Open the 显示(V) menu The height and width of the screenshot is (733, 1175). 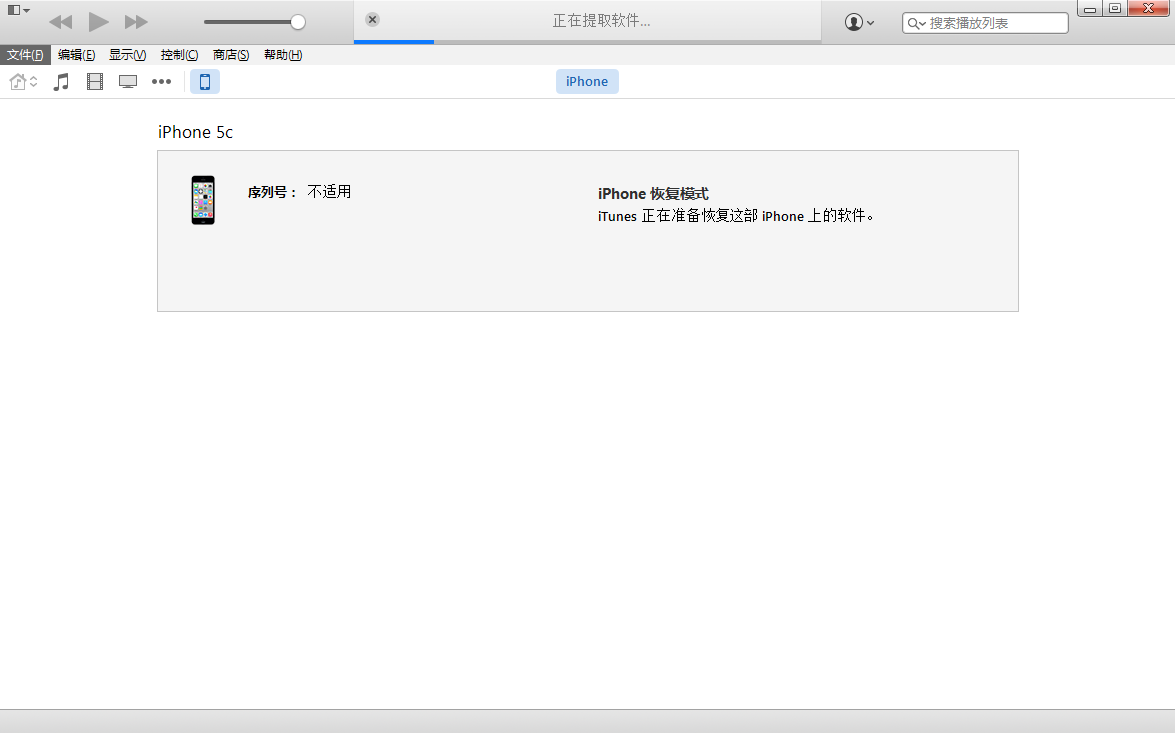pos(127,55)
